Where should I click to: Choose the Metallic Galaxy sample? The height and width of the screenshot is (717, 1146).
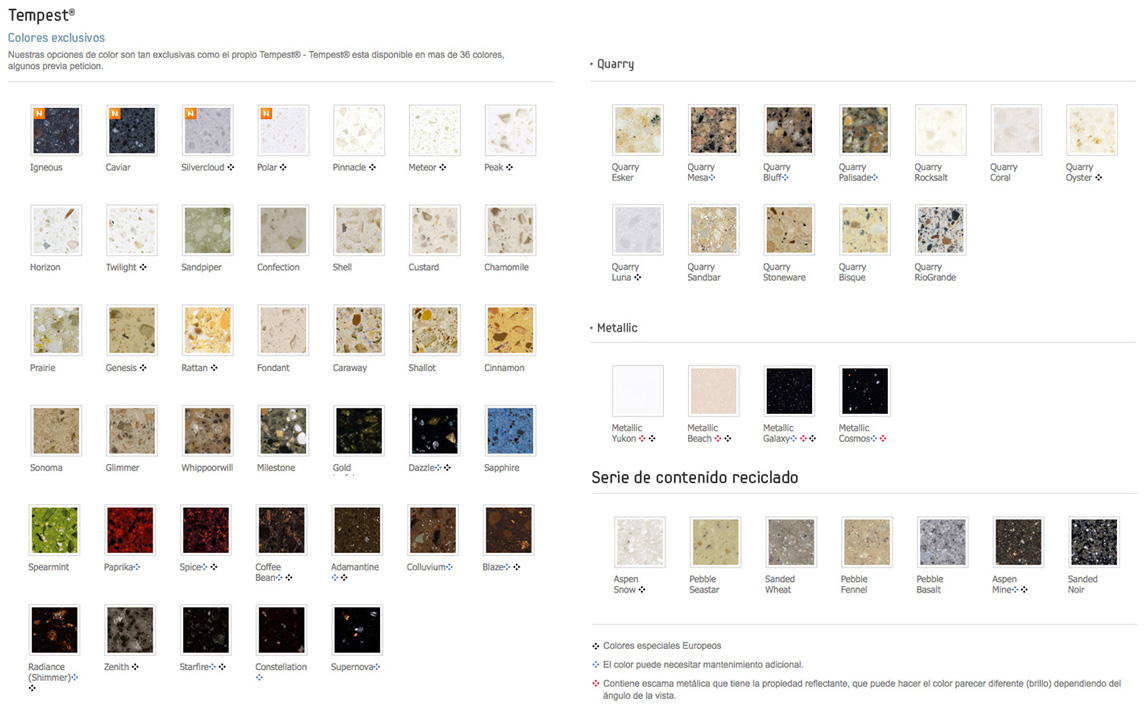789,391
